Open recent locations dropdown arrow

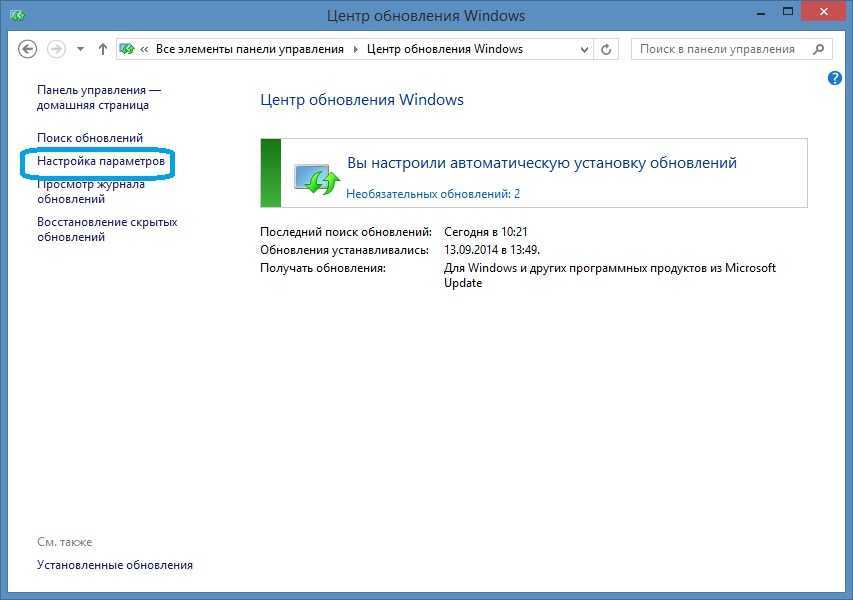click(81, 50)
